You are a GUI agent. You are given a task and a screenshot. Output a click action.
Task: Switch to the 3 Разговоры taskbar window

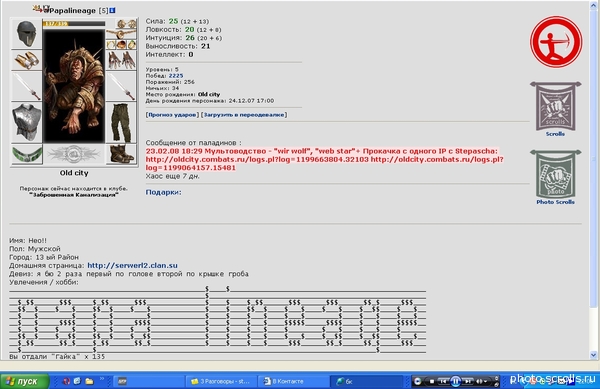[x=221, y=381]
